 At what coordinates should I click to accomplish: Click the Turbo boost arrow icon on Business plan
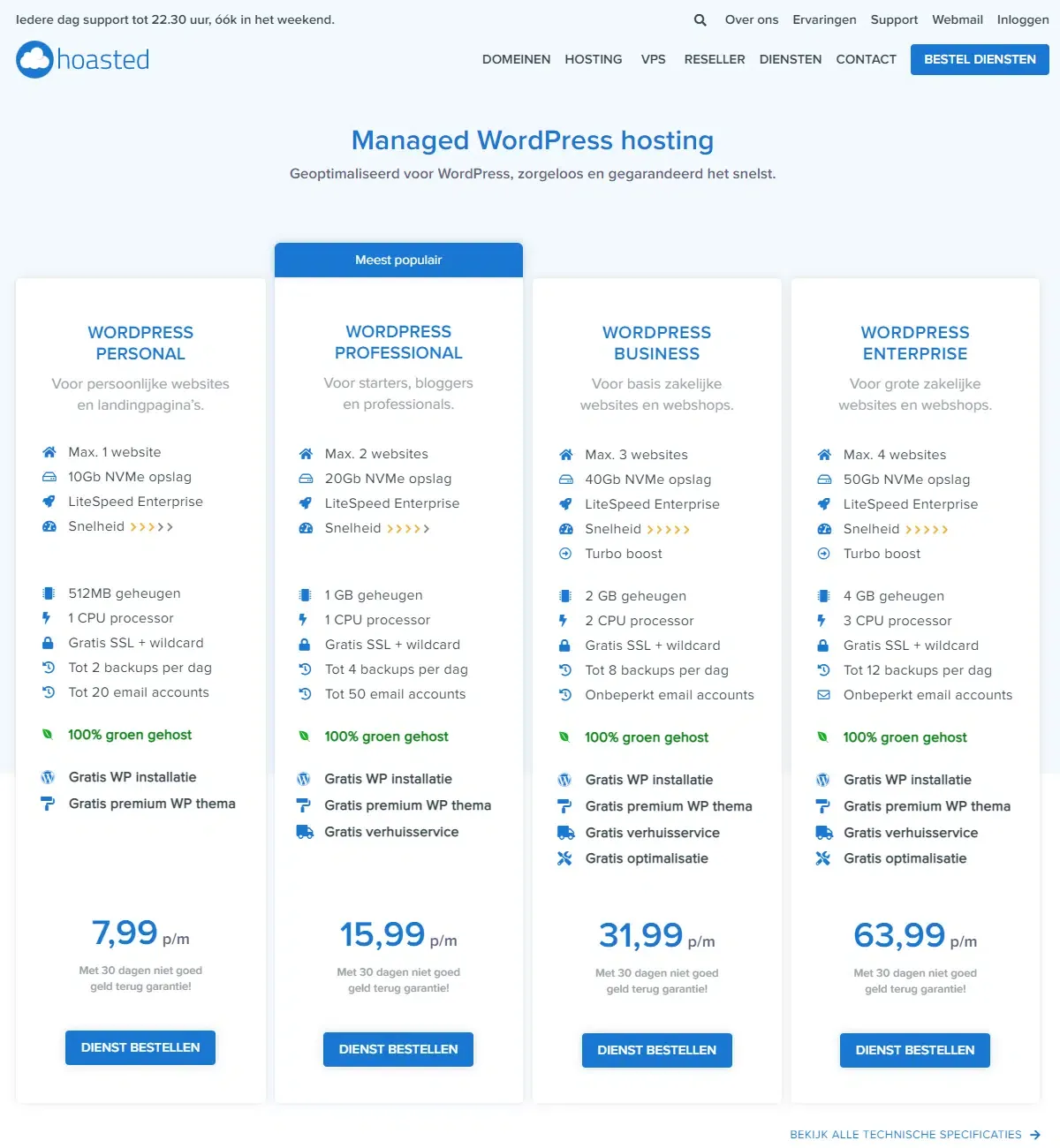tap(564, 554)
